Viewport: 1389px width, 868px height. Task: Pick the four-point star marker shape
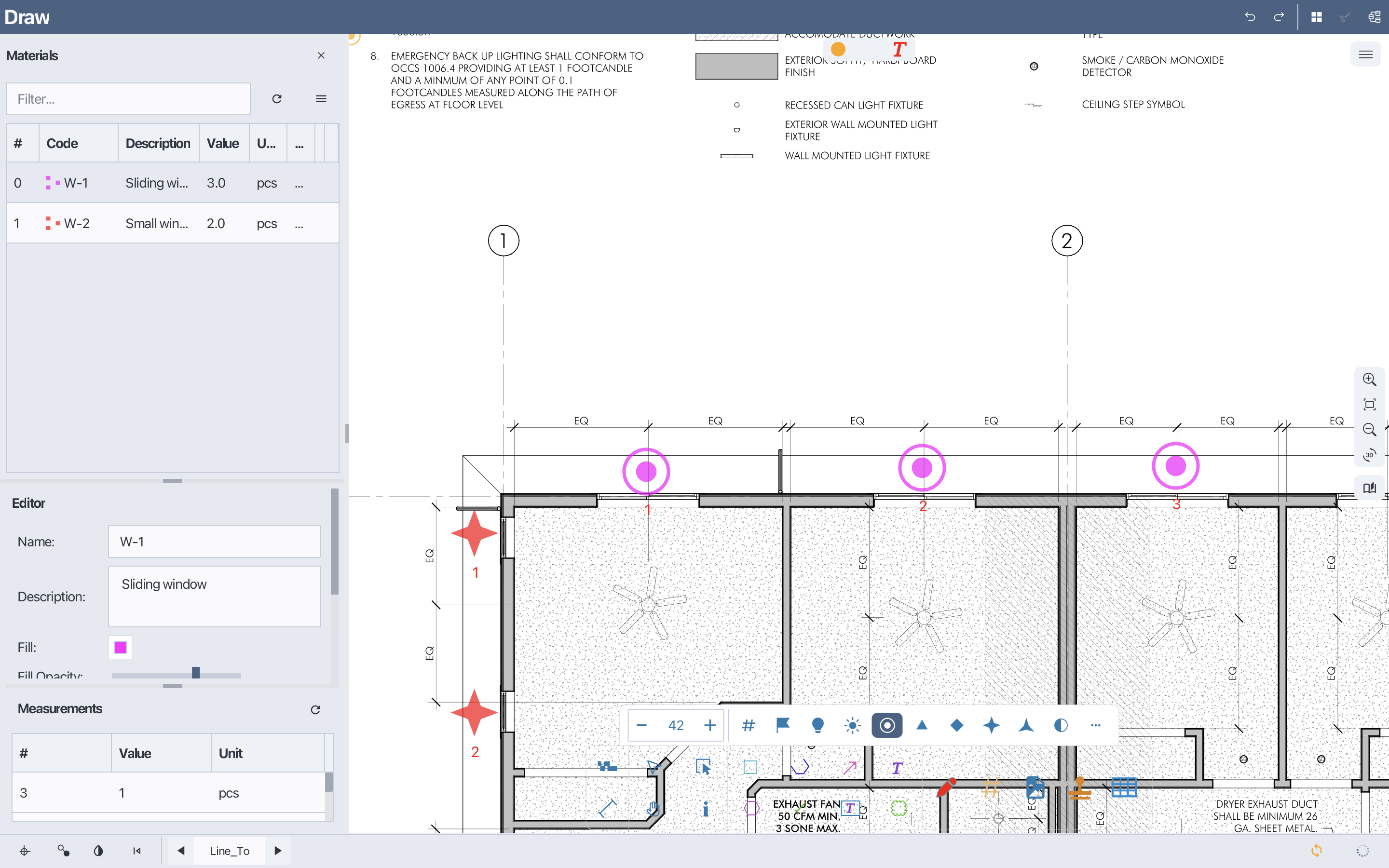pyautogui.click(x=991, y=725)
